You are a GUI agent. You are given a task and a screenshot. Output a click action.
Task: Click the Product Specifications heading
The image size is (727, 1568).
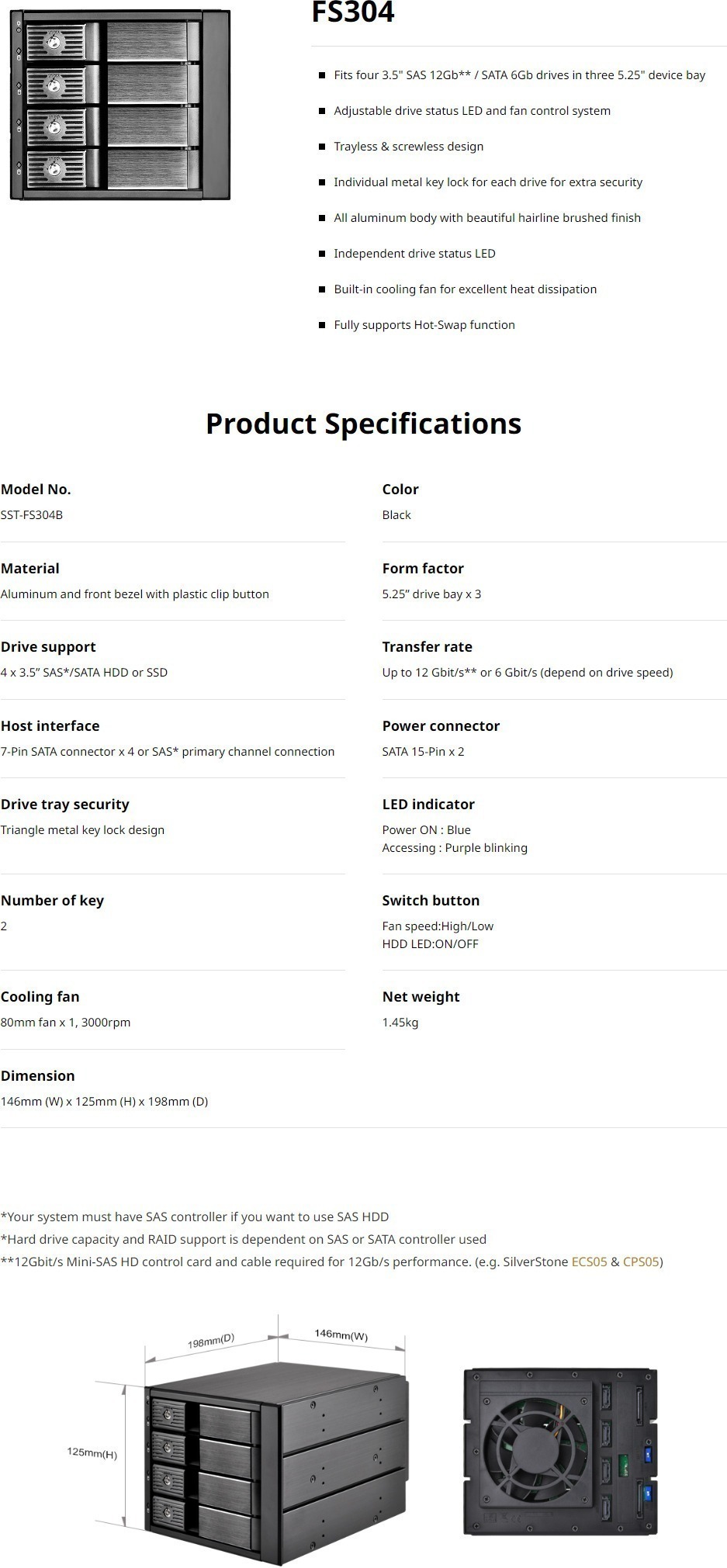[363, 424]
